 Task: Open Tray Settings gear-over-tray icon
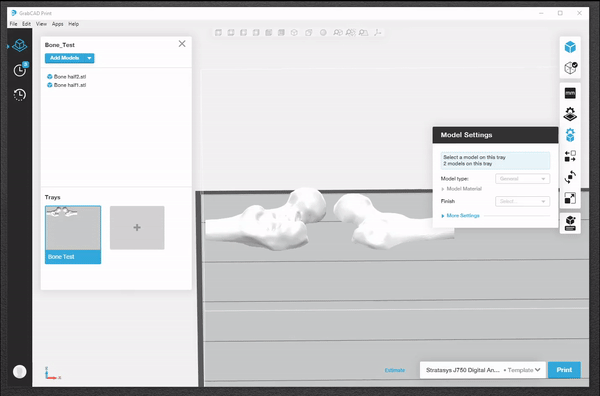(x=570, y=114)
